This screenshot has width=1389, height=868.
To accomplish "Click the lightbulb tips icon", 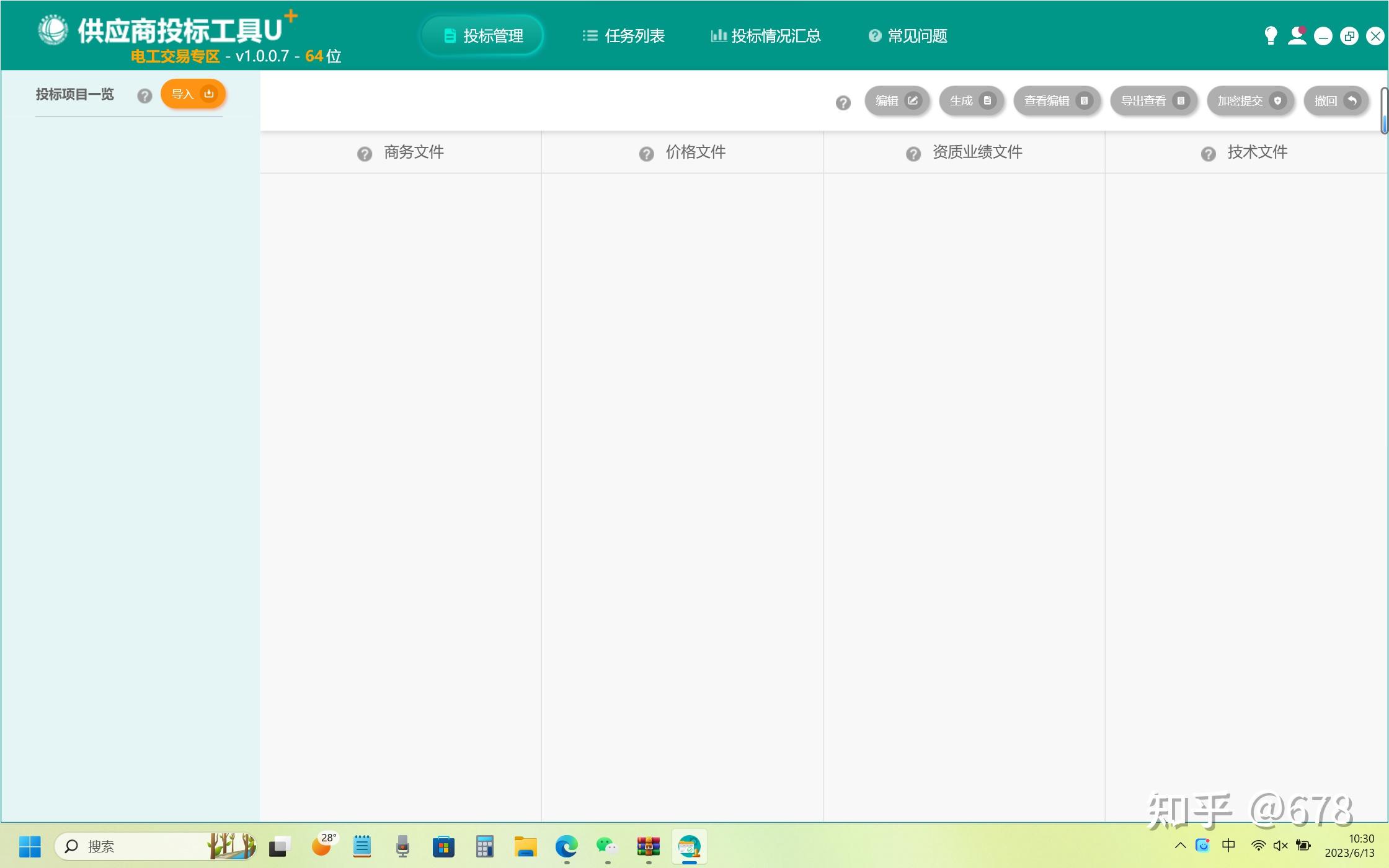I will (x=1270, y=35).
